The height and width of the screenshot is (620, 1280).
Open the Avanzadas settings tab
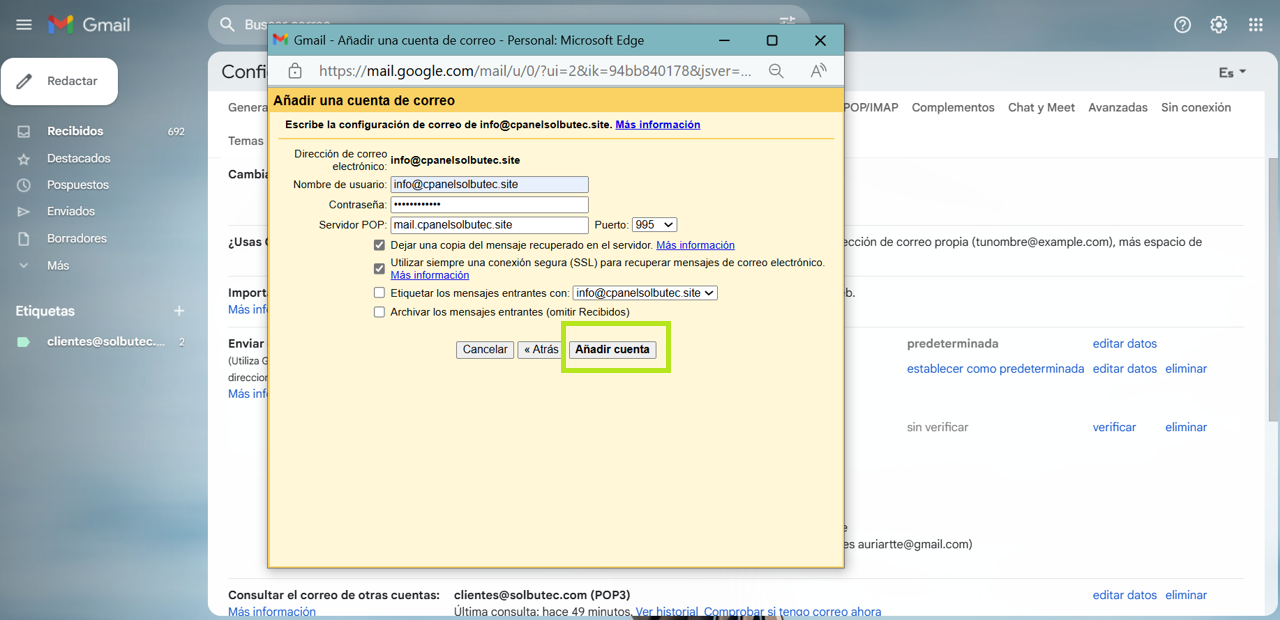pyautogui.click(x=1117, y=107)
